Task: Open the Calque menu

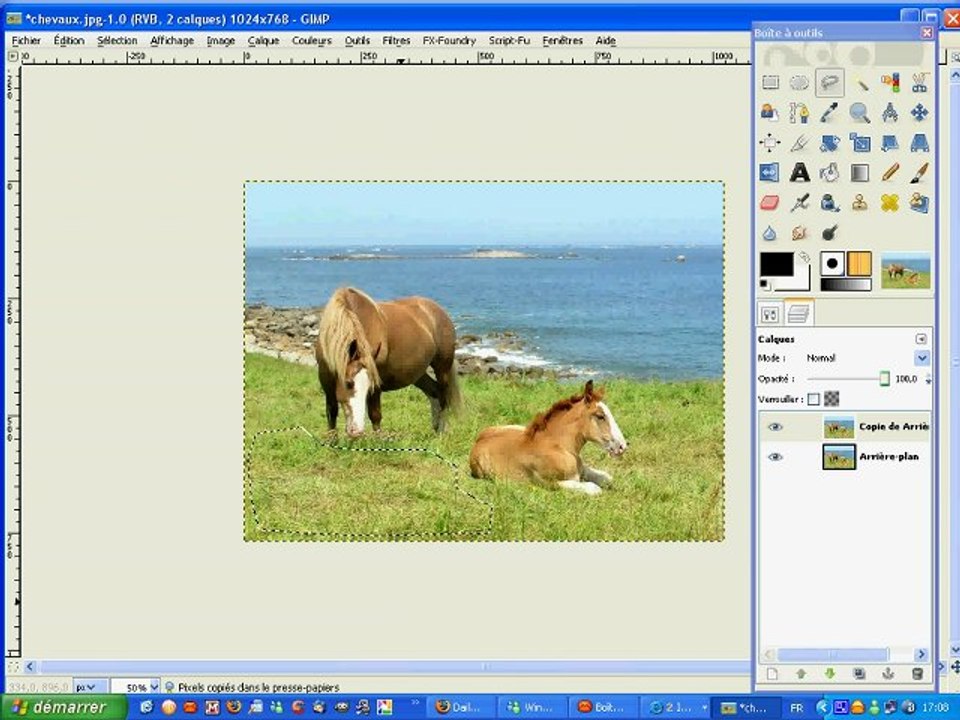Action: [263, 40]
